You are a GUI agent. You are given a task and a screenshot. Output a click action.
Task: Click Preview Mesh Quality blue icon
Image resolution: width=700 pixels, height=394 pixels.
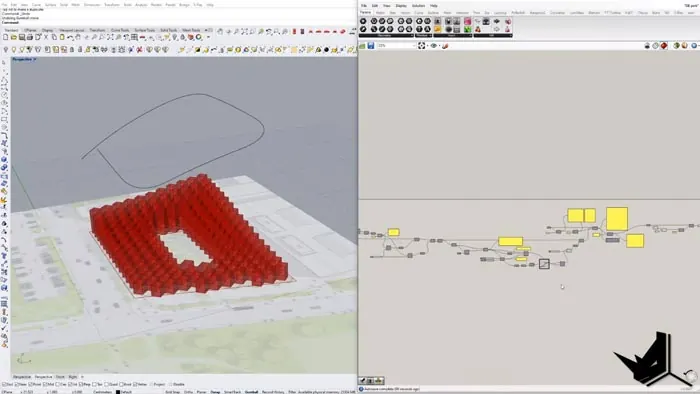click(694, 46)
